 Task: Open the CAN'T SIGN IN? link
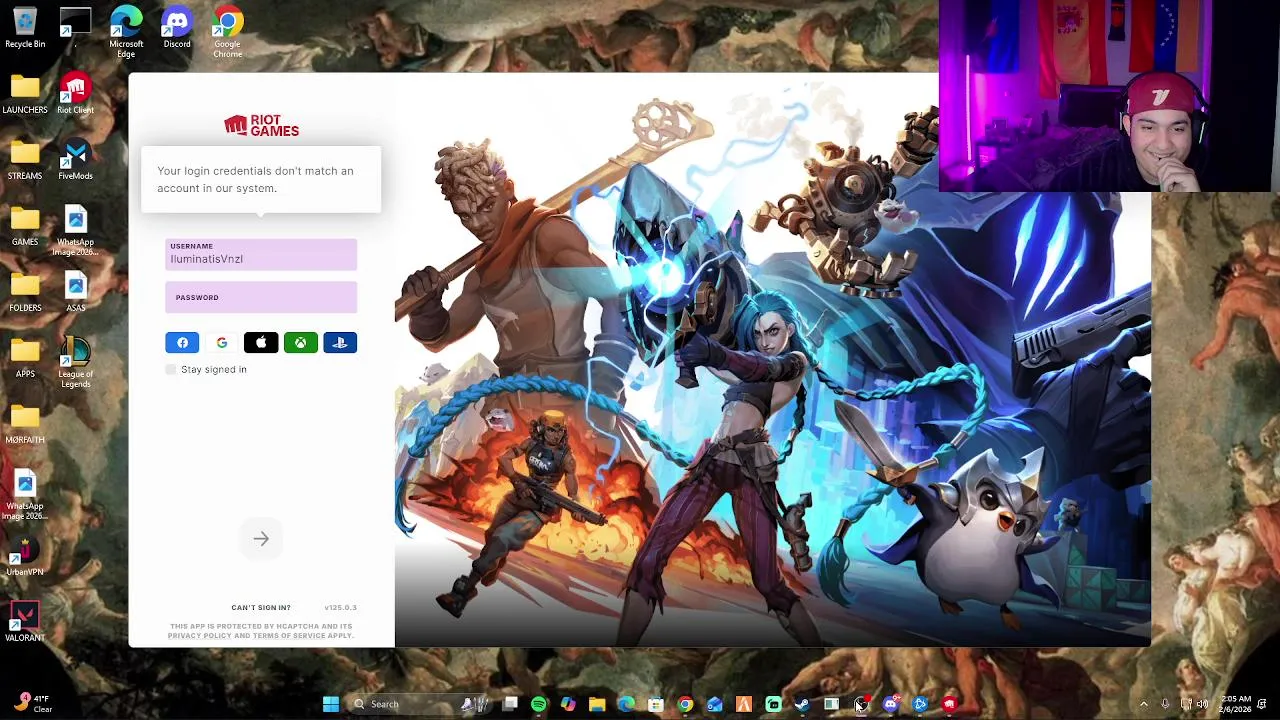(x=261, y=608)
